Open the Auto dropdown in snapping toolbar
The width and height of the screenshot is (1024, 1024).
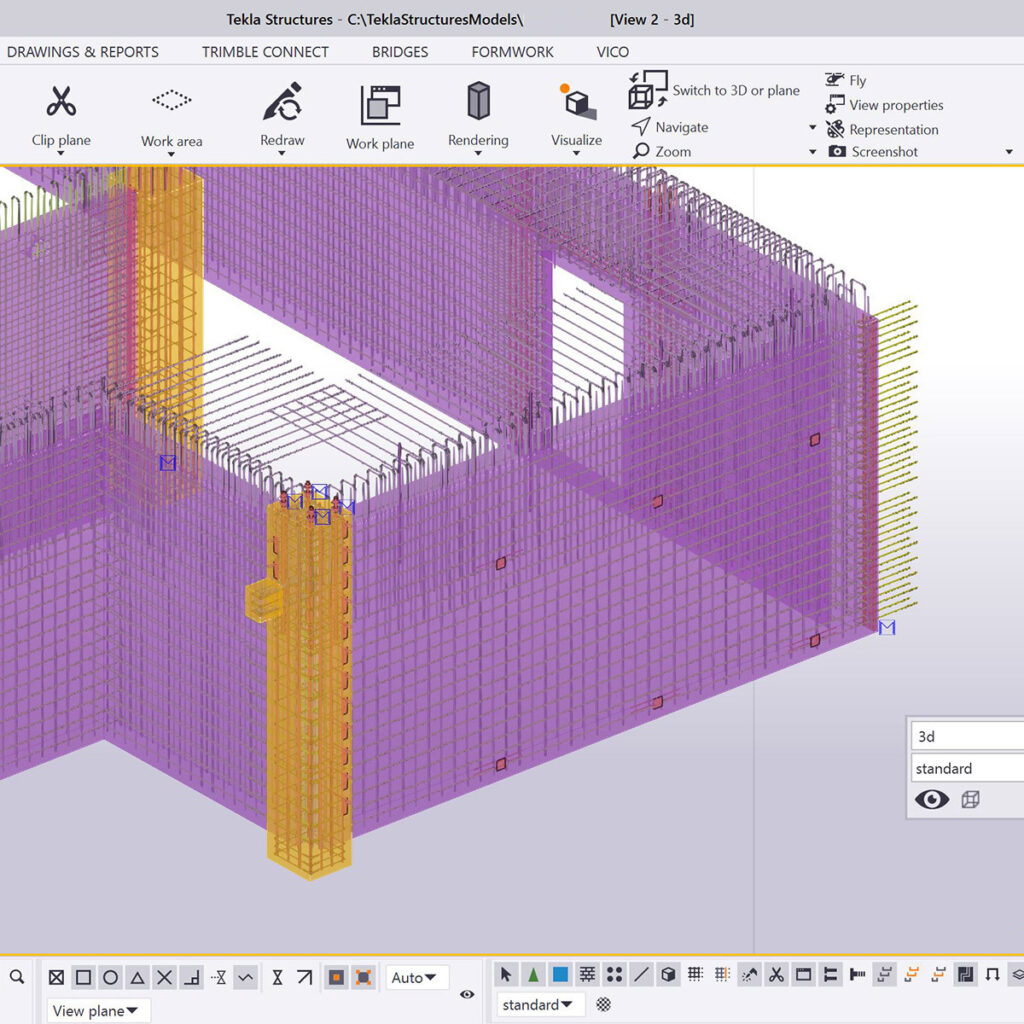click(417, 977)
